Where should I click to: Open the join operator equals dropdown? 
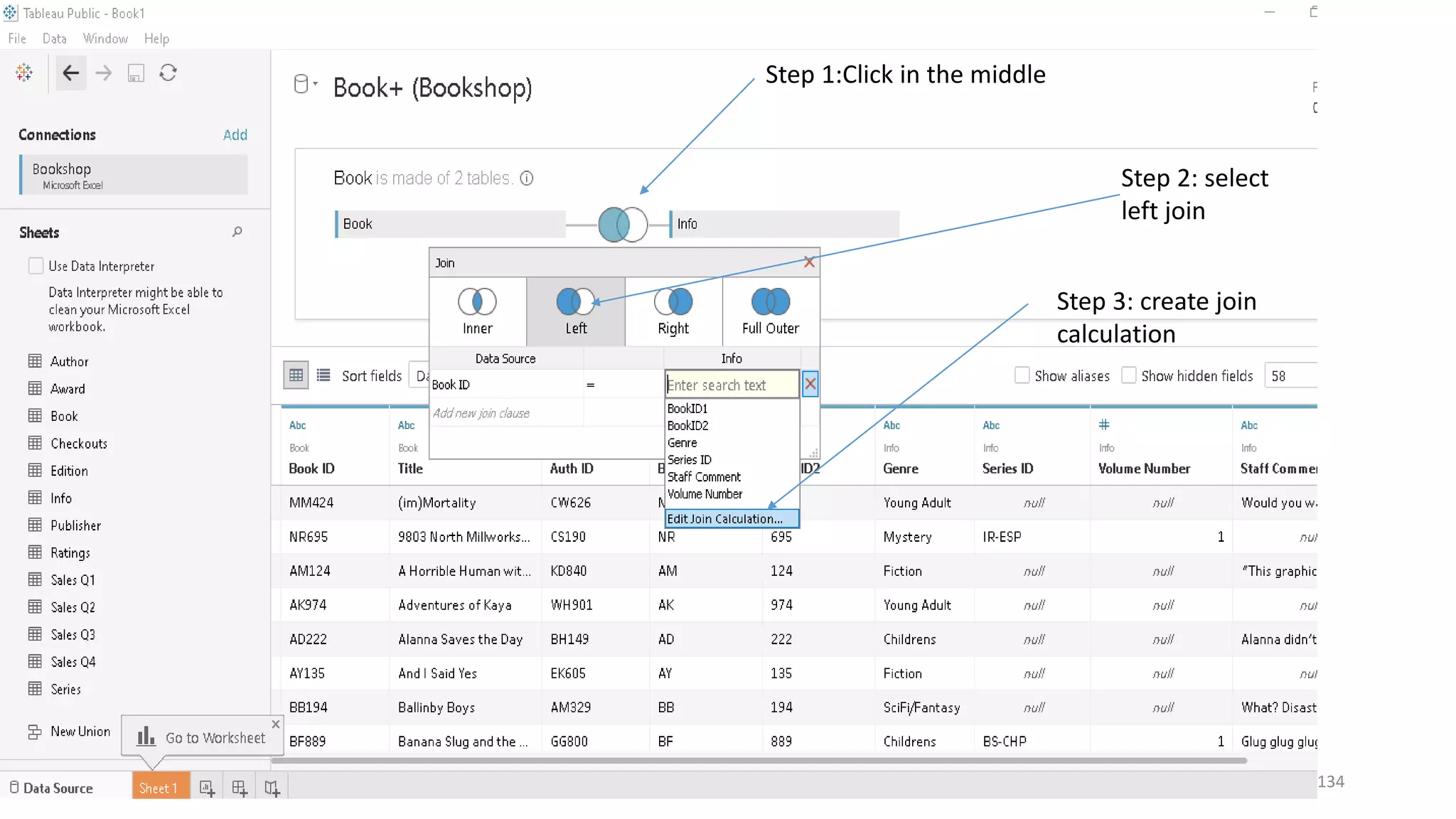[623, 385]
